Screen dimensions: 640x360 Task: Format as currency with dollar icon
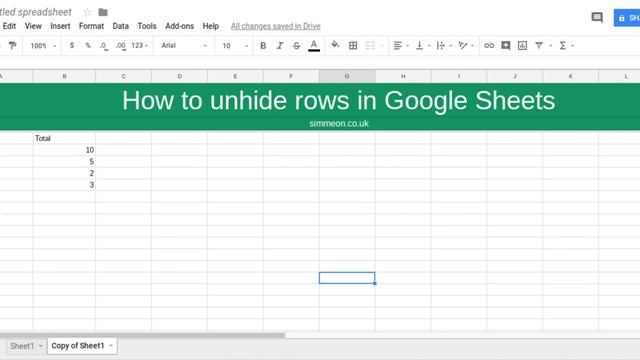(72, 45)
